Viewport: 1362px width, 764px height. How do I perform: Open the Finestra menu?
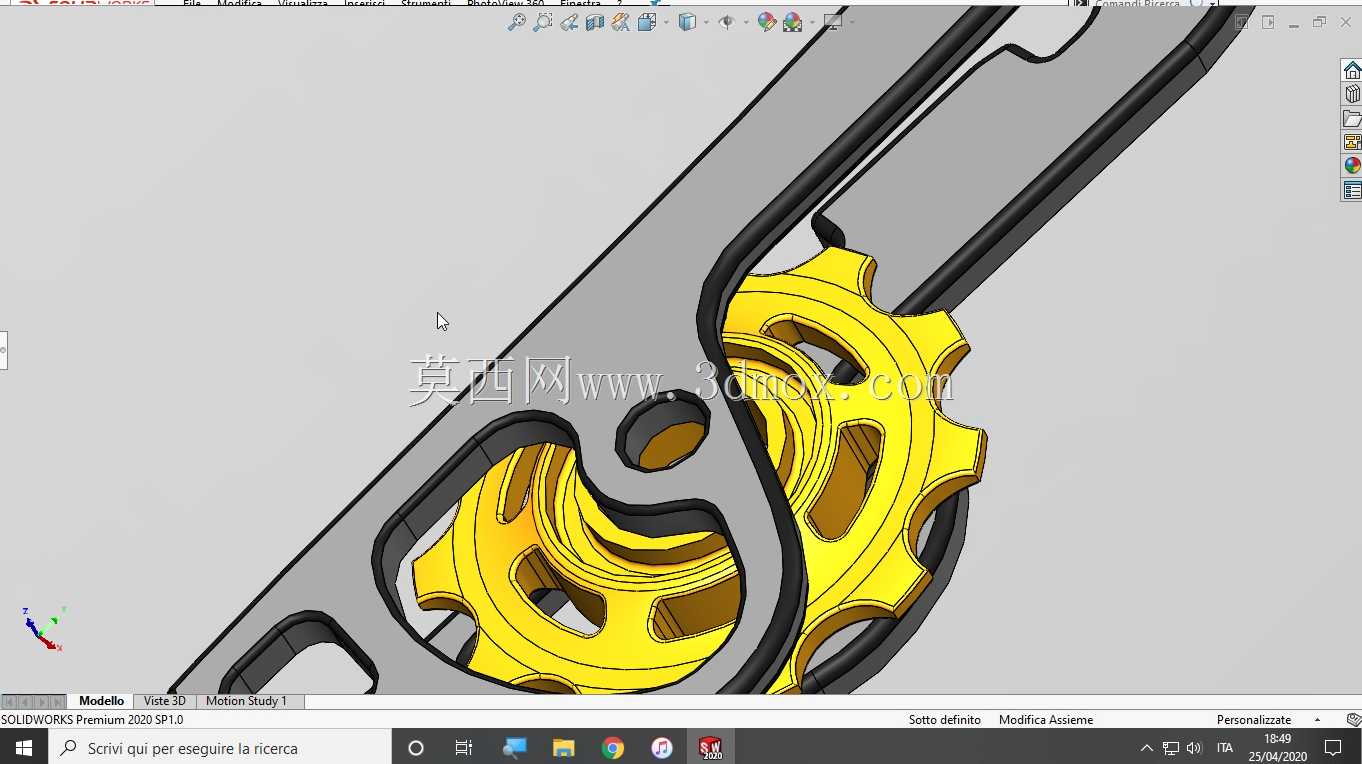tap(581, 4)
